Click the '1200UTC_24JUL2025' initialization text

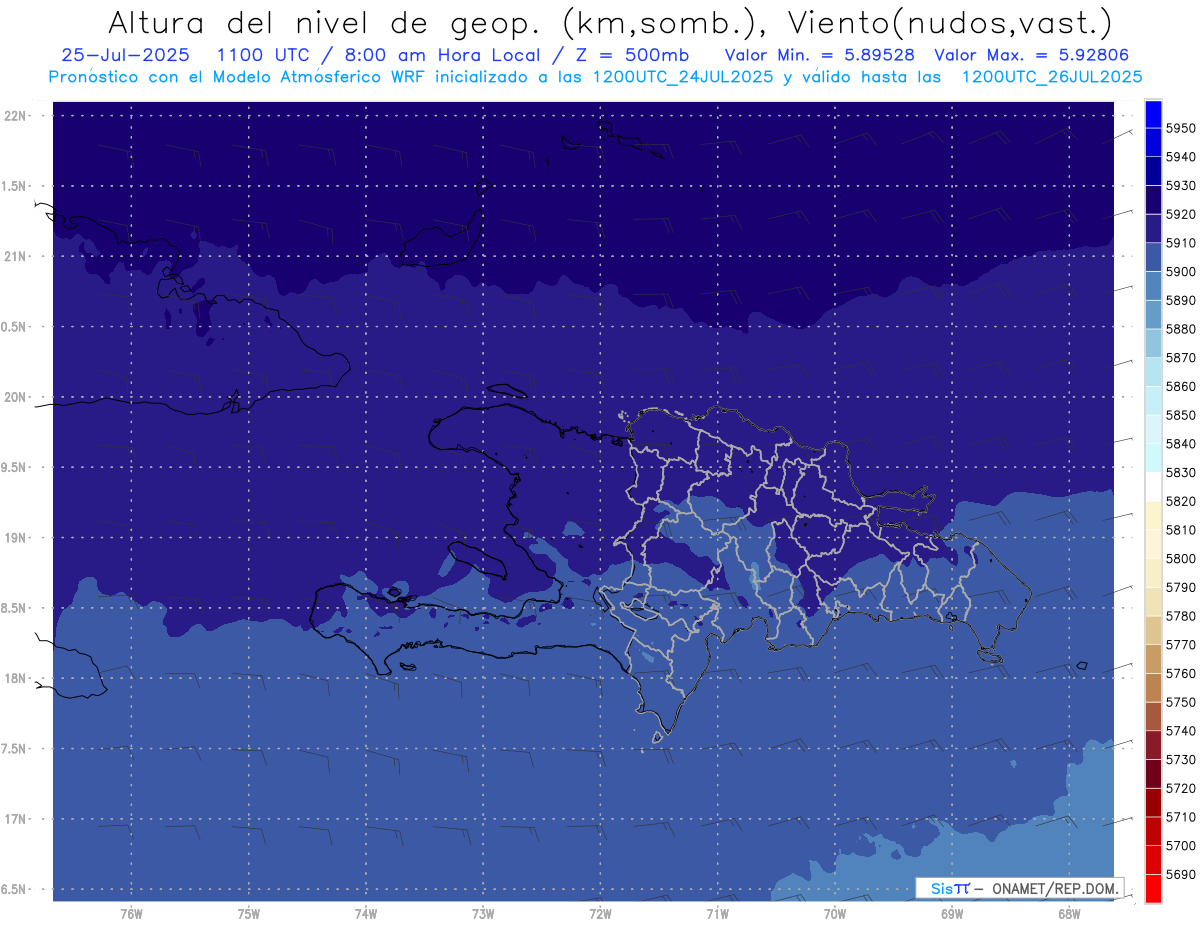click(x=683, y=77)
